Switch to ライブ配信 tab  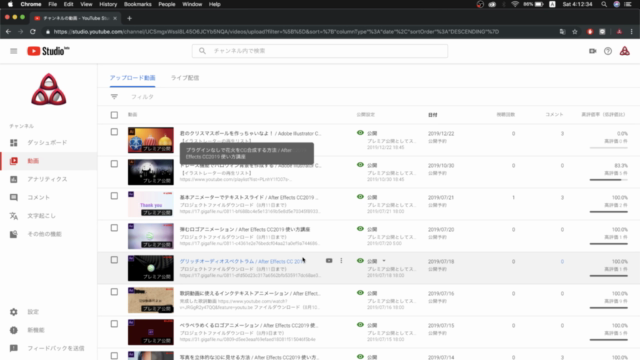click(185, 78)
